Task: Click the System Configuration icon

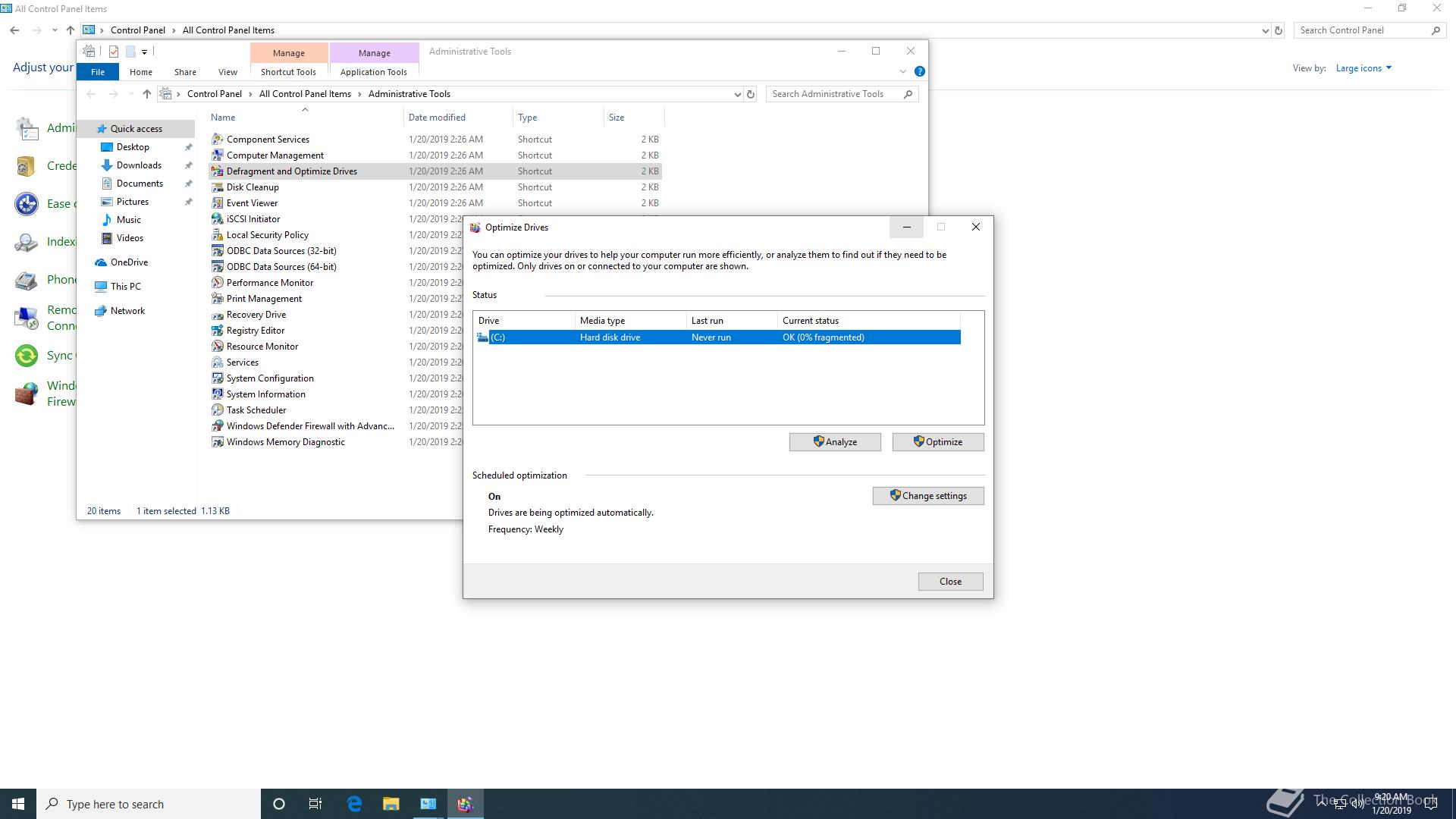Action: [218, 378]
